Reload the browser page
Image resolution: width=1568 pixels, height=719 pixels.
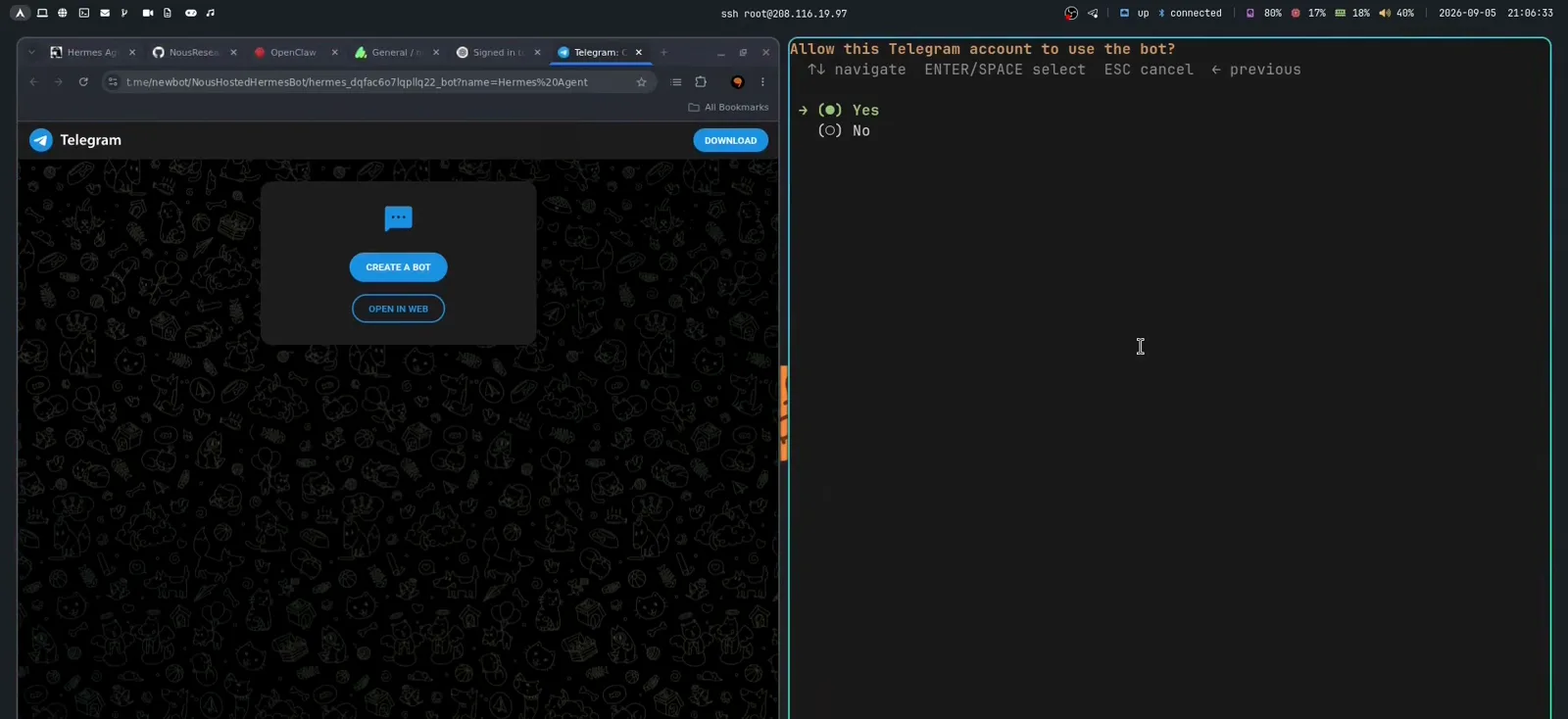coord(83,81)
